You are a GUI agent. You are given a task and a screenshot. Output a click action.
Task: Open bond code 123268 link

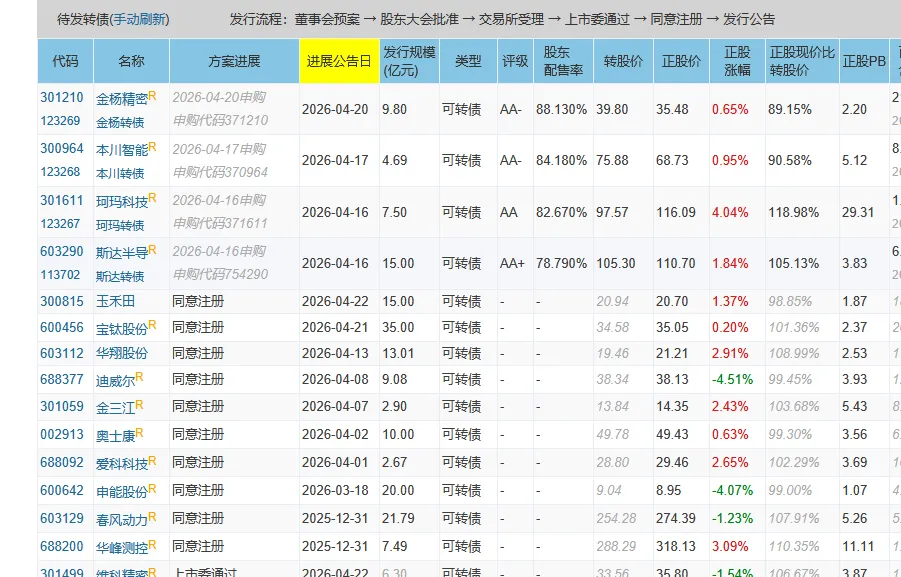coord(60,172)
